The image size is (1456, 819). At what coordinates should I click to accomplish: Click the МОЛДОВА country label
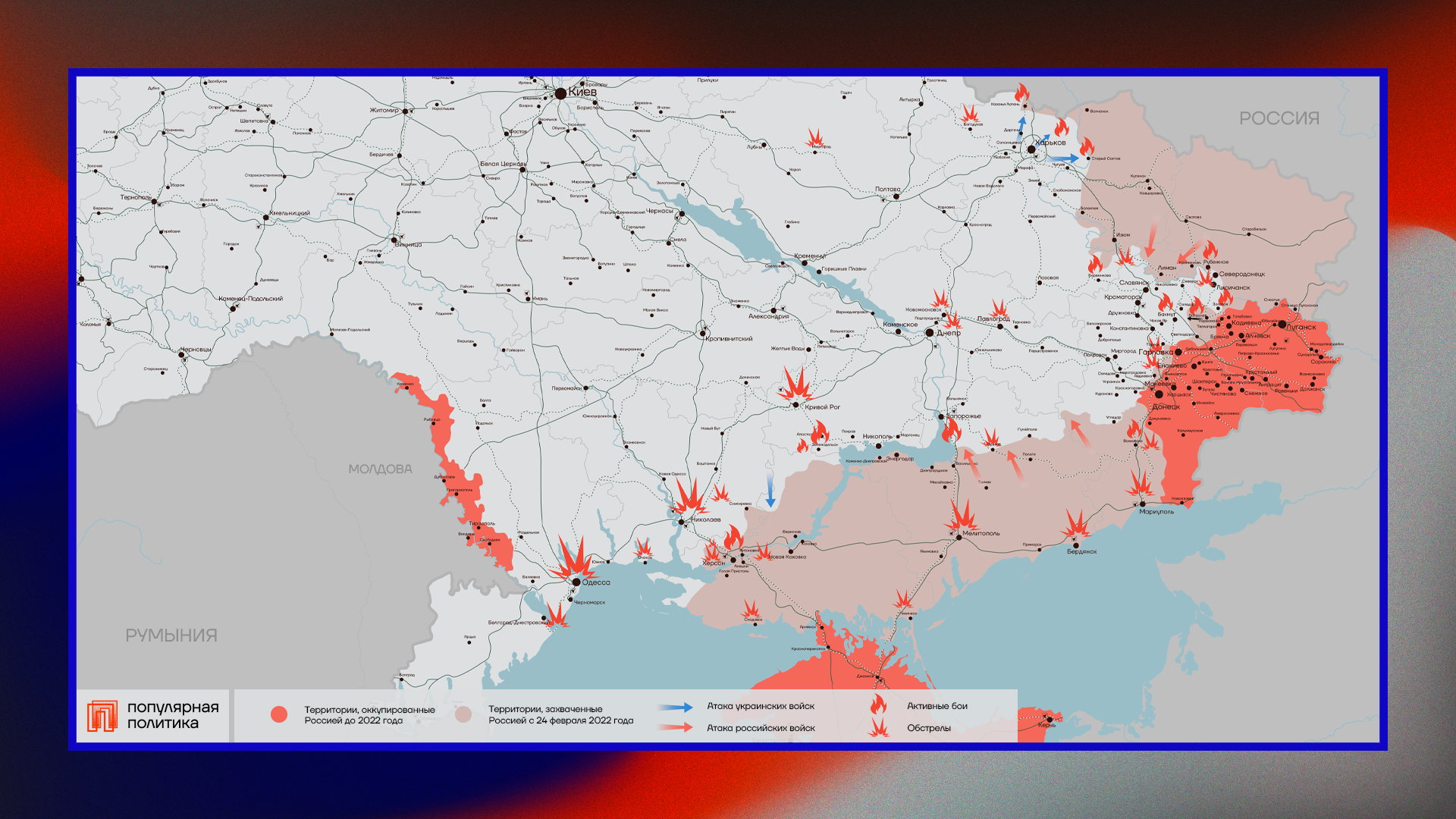(x=380, y=469)
